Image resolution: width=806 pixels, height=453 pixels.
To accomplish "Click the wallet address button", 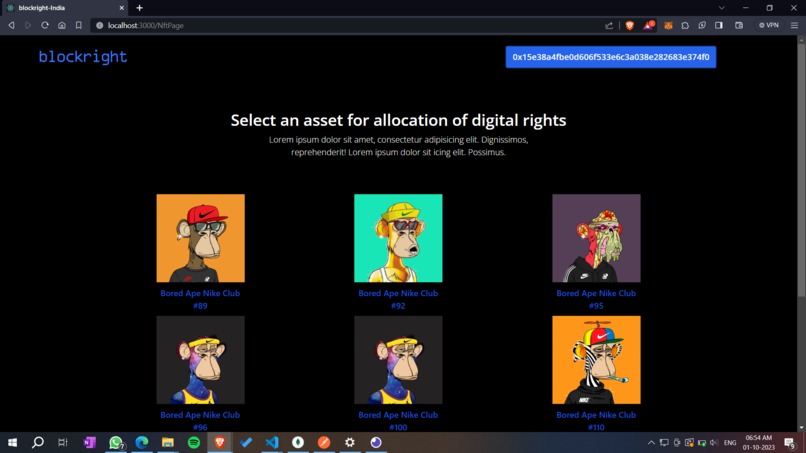I will [x=611, y=57].
